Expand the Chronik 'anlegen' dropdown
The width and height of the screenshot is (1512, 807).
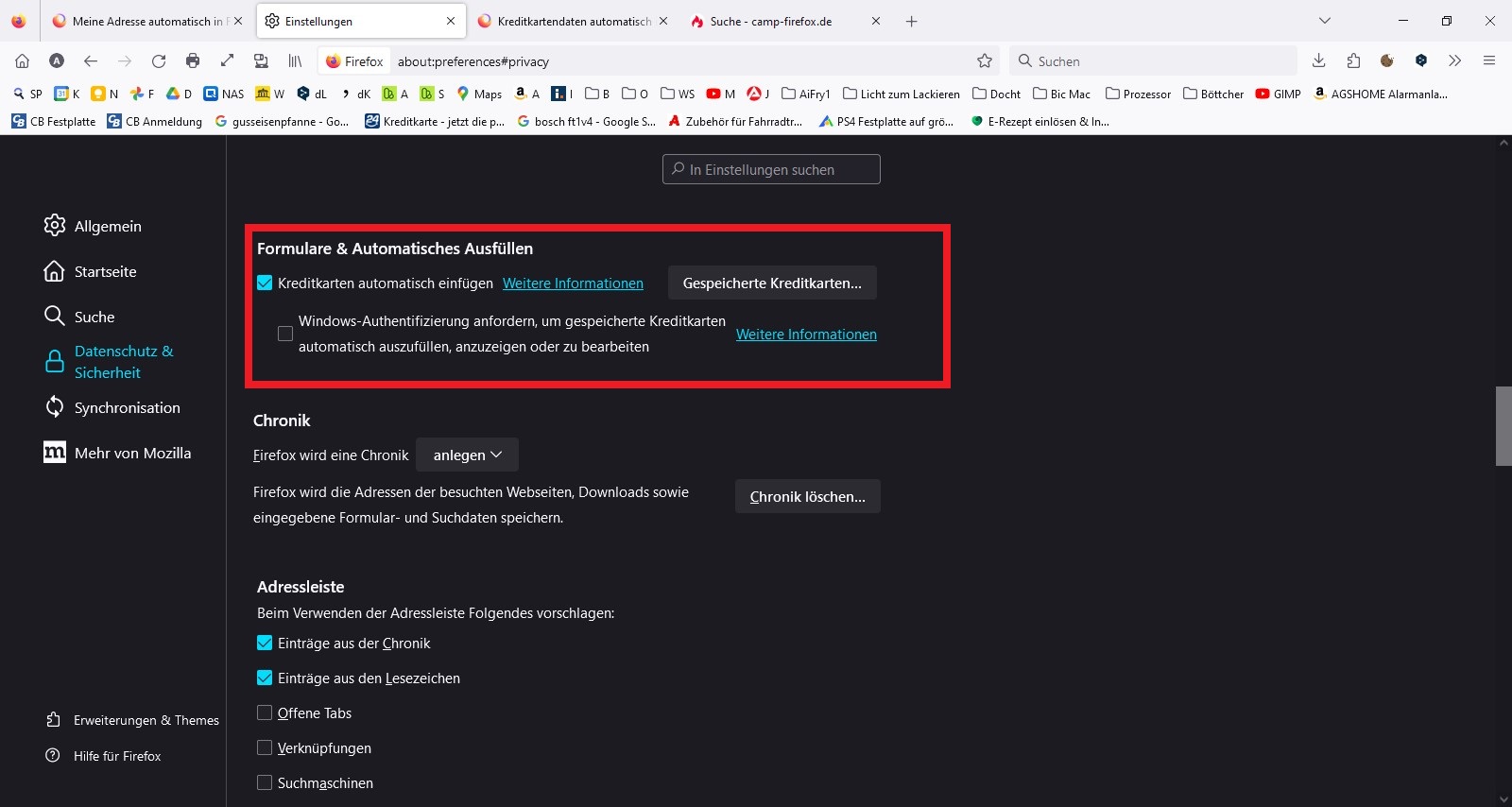point(467,455)
